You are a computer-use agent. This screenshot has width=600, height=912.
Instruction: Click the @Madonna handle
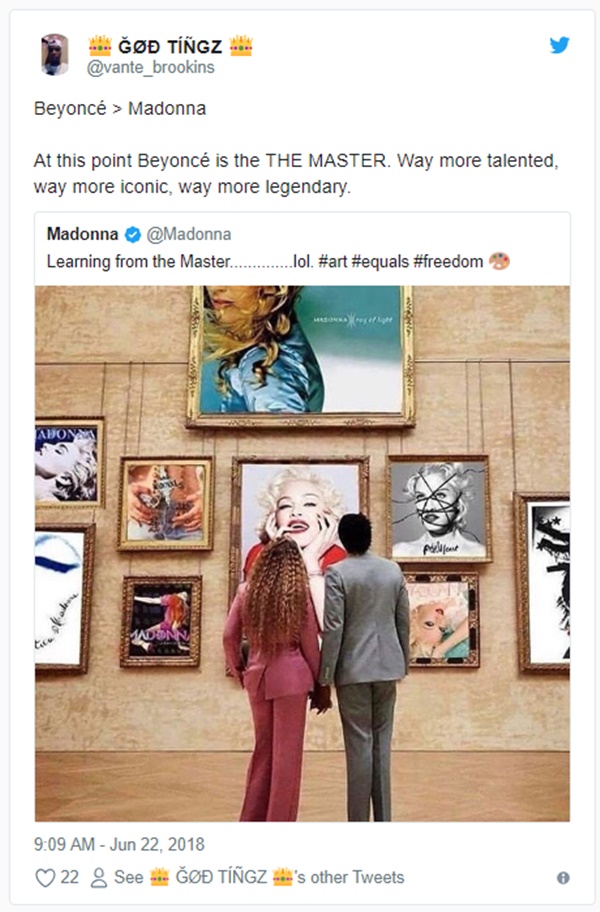189,234
